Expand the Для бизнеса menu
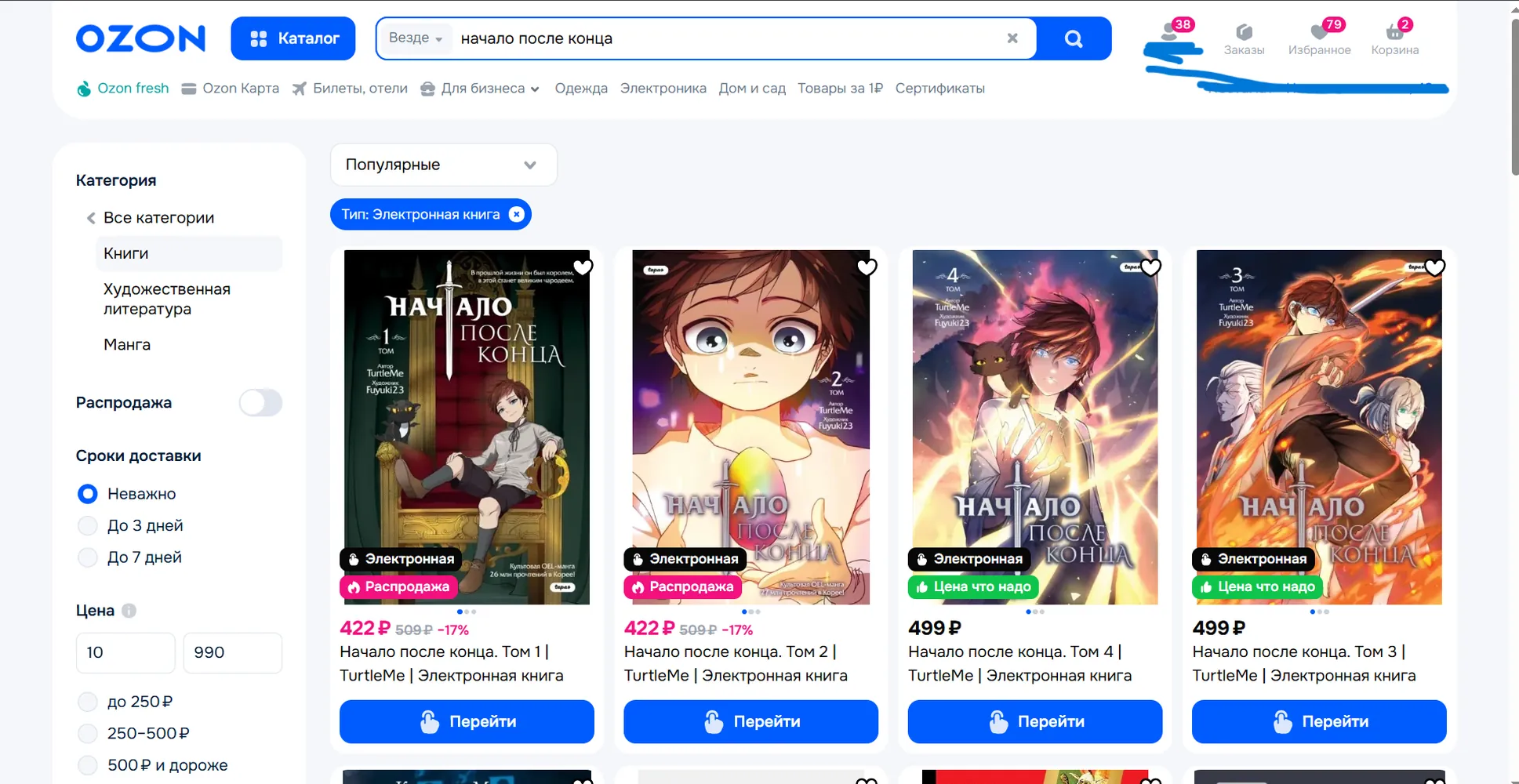The image size is (1519, 784). pos(481,89)
